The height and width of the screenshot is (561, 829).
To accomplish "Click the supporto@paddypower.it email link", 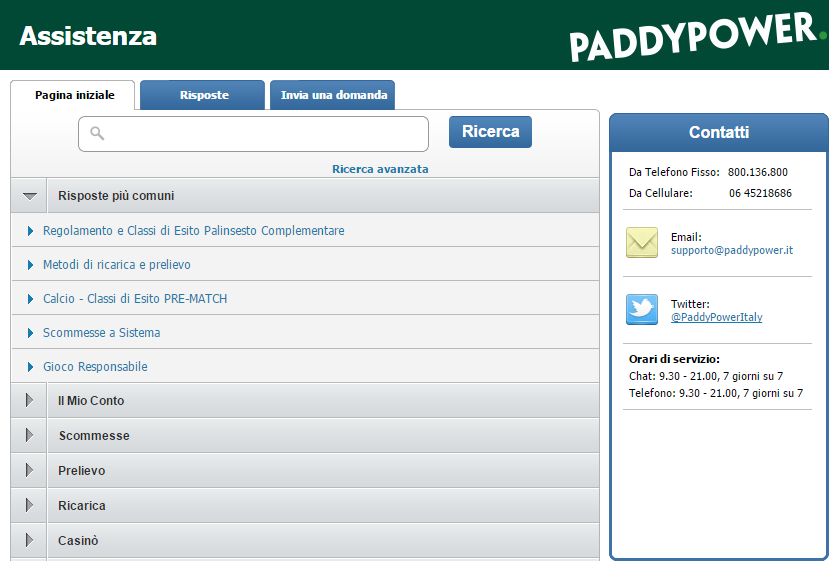I will tap(732, 250).
